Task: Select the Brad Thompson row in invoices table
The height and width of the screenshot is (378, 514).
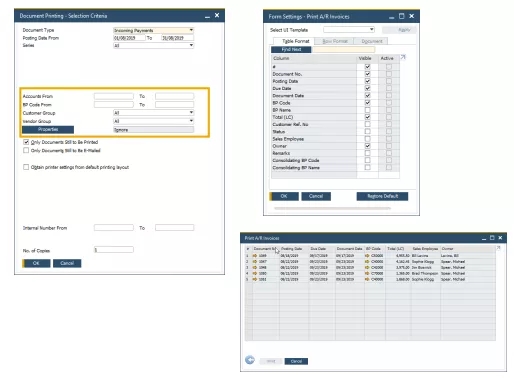Action: (x=370, y=273)
